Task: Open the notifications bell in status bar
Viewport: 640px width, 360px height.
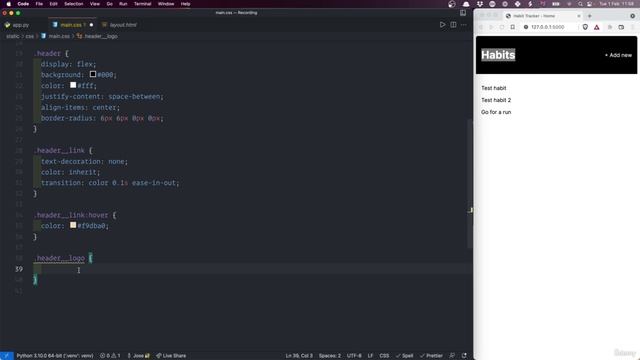Action: [464, 356]
